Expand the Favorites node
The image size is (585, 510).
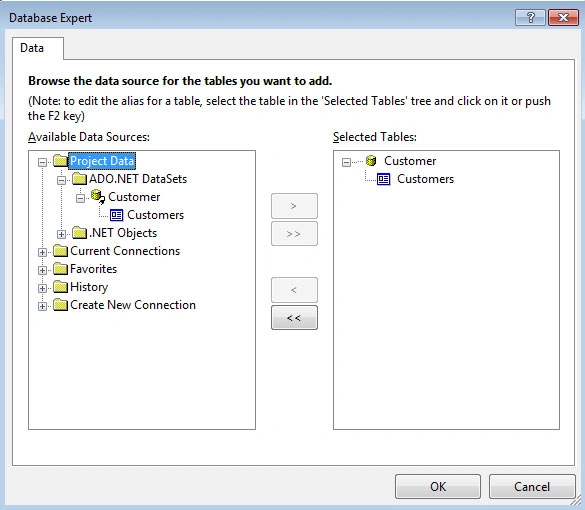tap(42, 270)
